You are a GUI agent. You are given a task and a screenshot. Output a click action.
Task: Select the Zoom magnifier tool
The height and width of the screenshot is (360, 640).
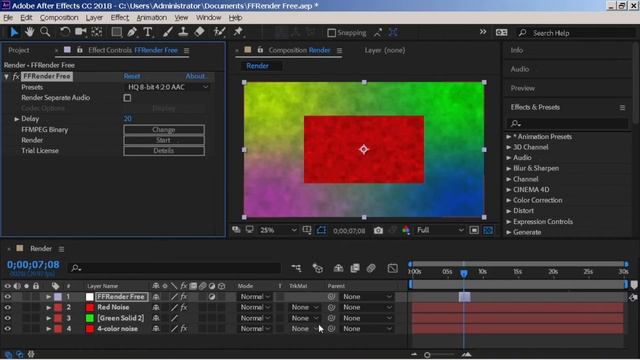(x=45, y=32)
